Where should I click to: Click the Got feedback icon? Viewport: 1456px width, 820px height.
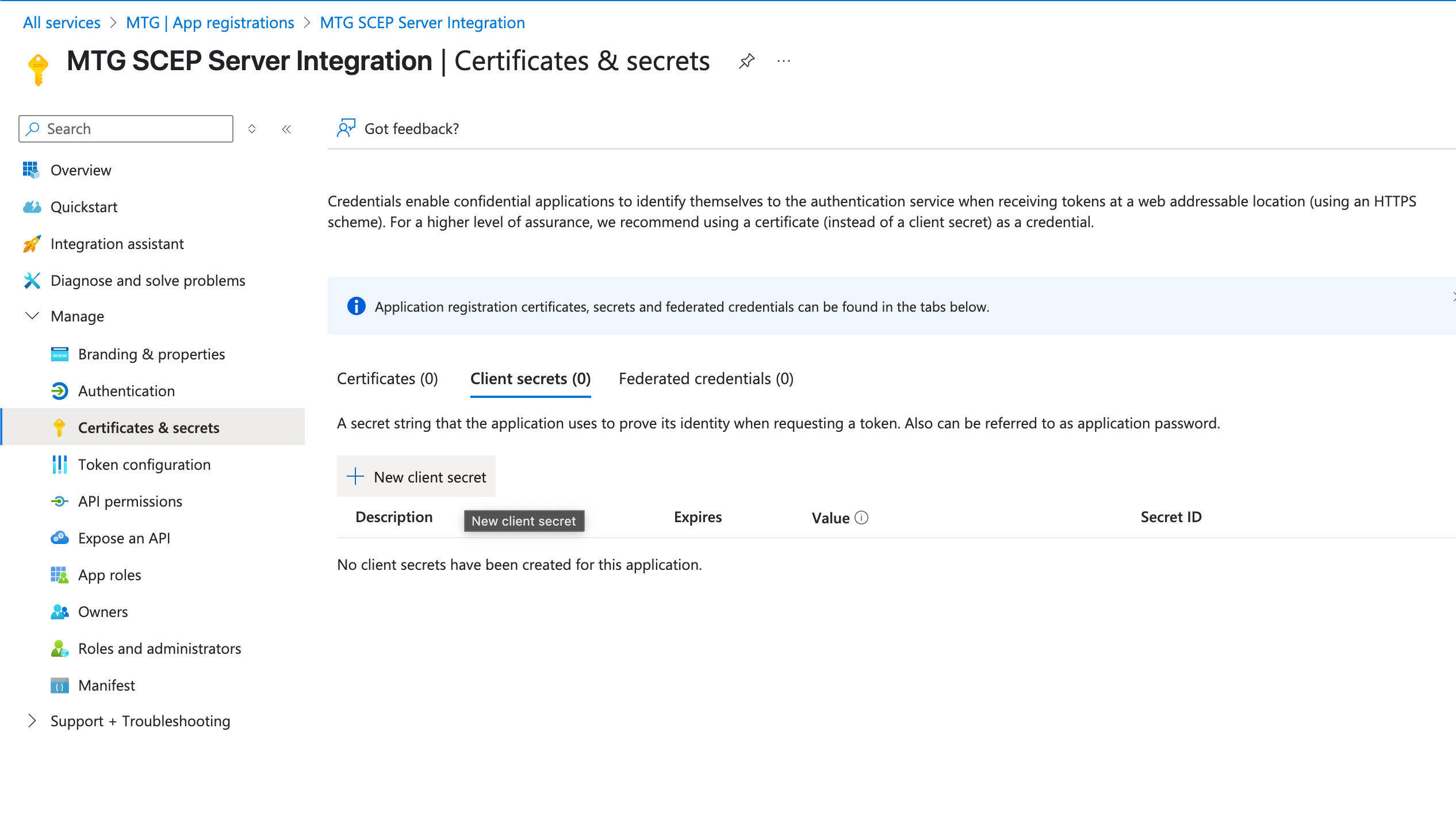coord(346,128)
